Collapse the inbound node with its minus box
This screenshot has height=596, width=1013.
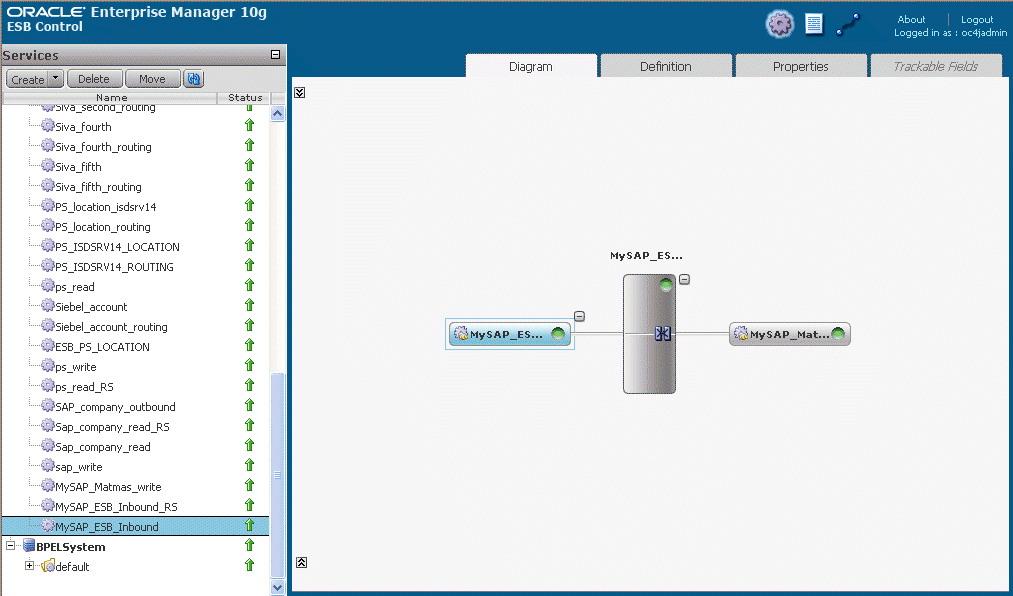pos(580,316)
